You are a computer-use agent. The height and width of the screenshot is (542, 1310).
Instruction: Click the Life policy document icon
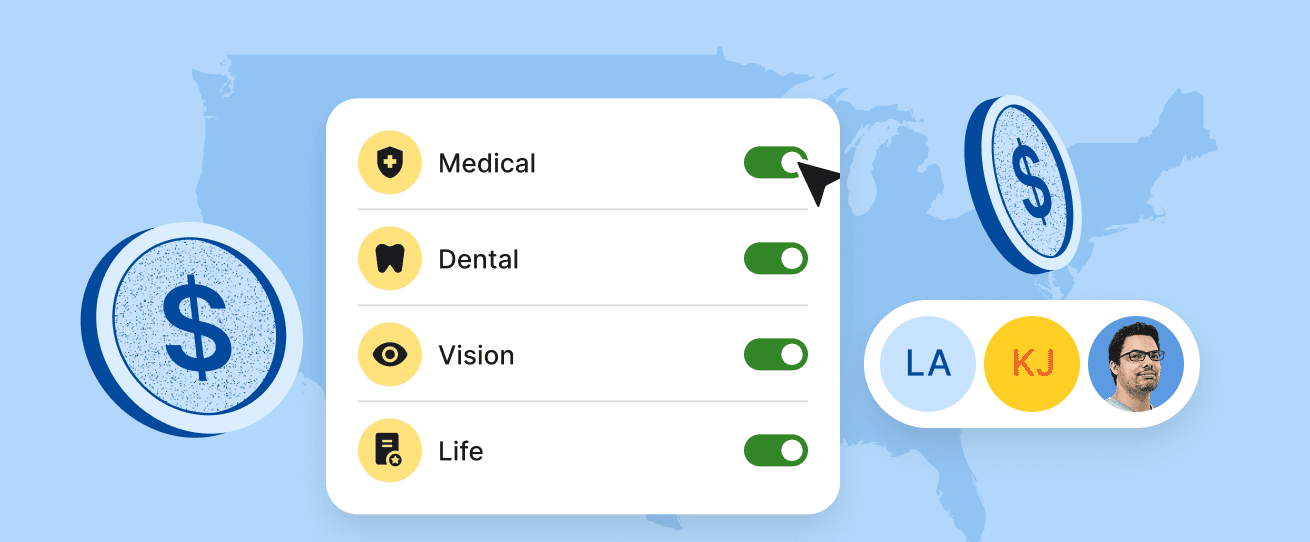tap(389, 451)
